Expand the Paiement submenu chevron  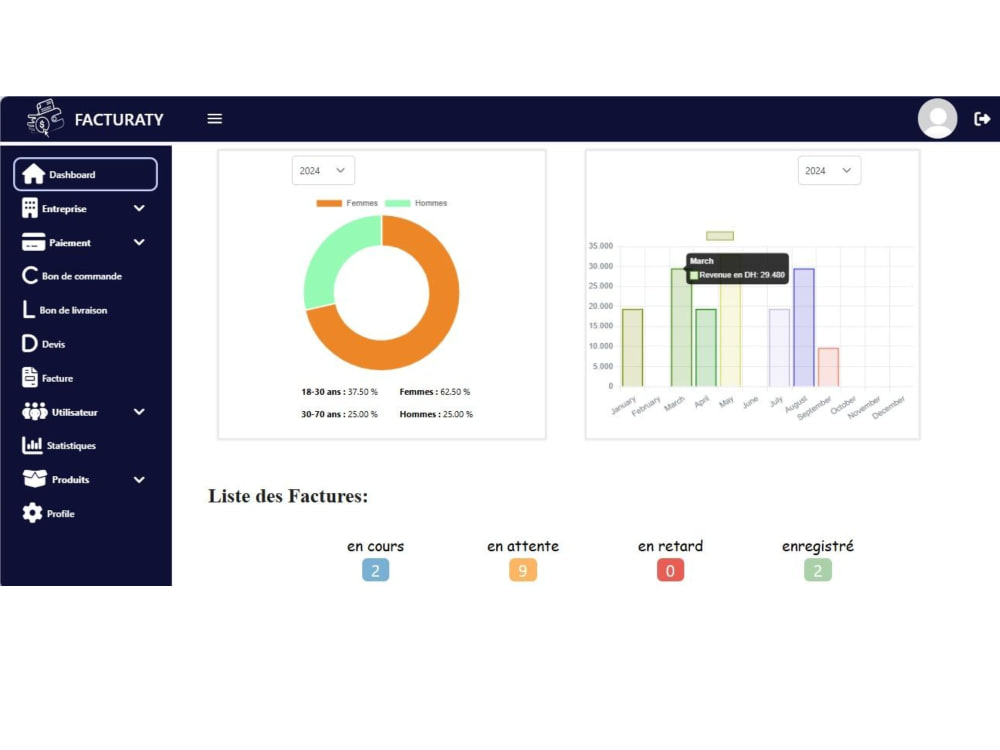click(139, 242)
